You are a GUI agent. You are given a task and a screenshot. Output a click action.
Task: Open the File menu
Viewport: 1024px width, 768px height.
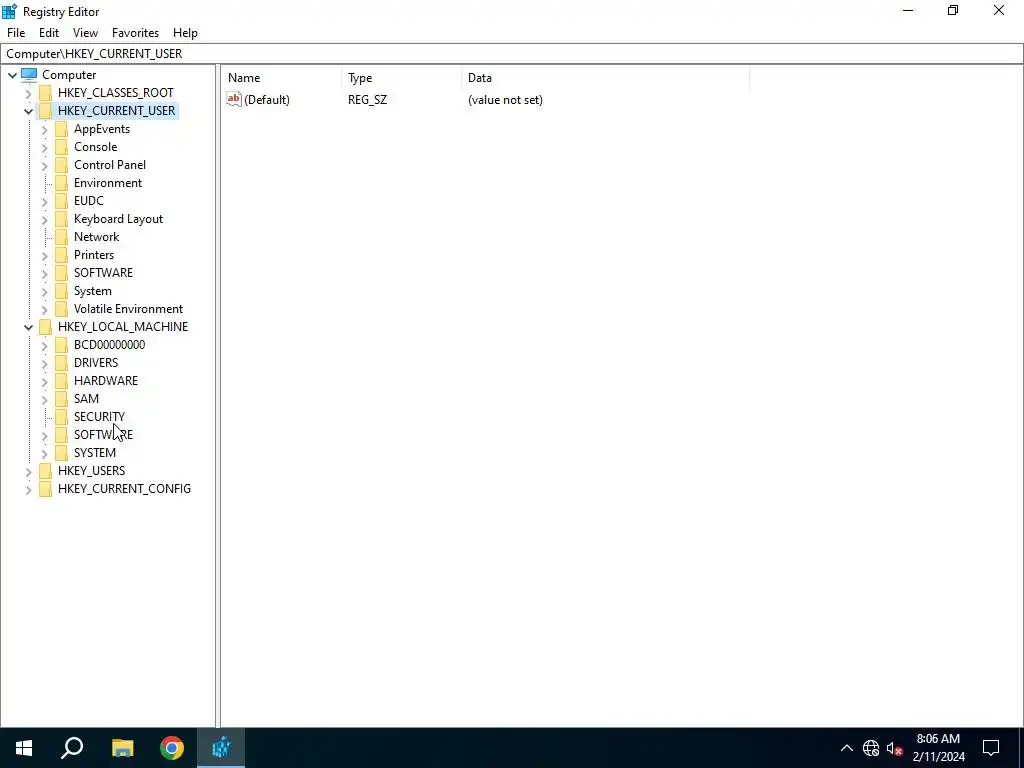click(x=16, y=33)
